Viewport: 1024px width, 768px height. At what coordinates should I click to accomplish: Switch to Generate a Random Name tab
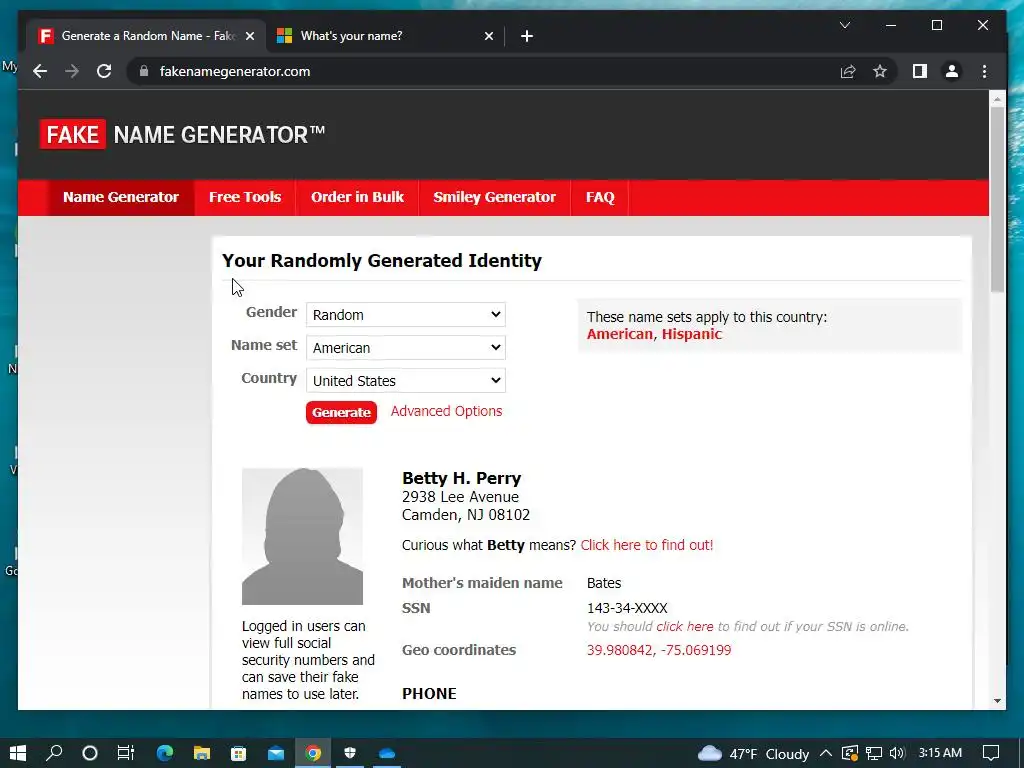click(x=145, y=36)
